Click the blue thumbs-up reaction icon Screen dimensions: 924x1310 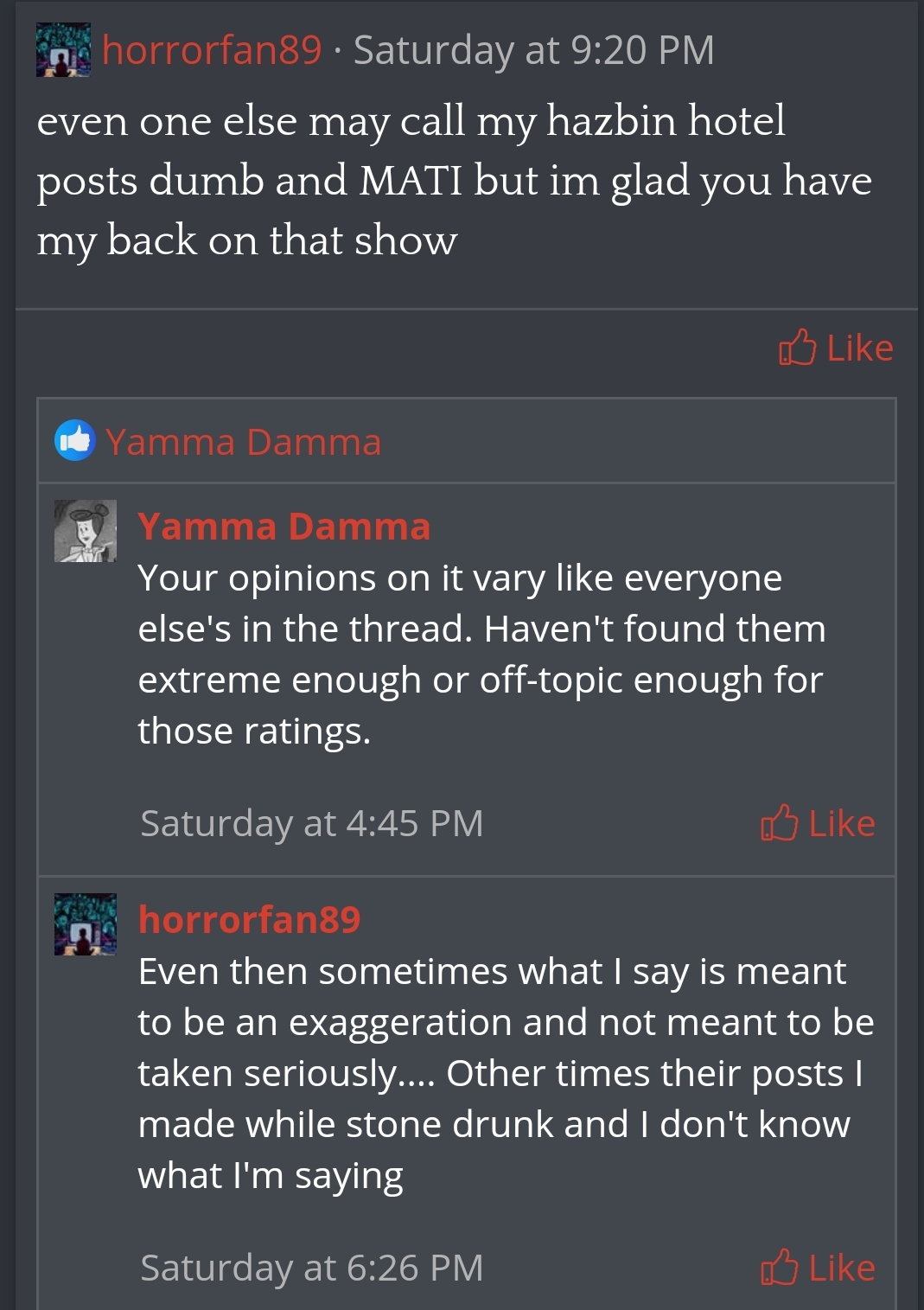click(75, 441)
